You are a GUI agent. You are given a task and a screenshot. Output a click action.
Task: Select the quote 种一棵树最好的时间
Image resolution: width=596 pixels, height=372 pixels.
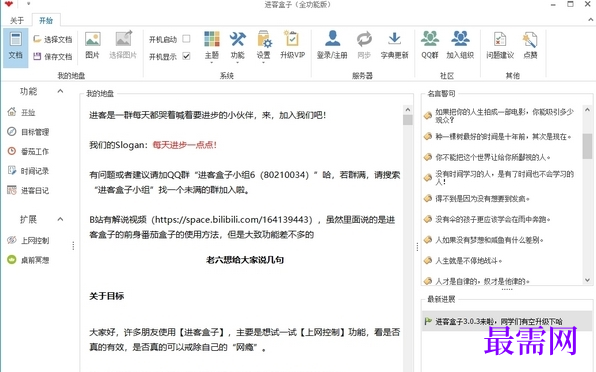click(x=503, y=137)
